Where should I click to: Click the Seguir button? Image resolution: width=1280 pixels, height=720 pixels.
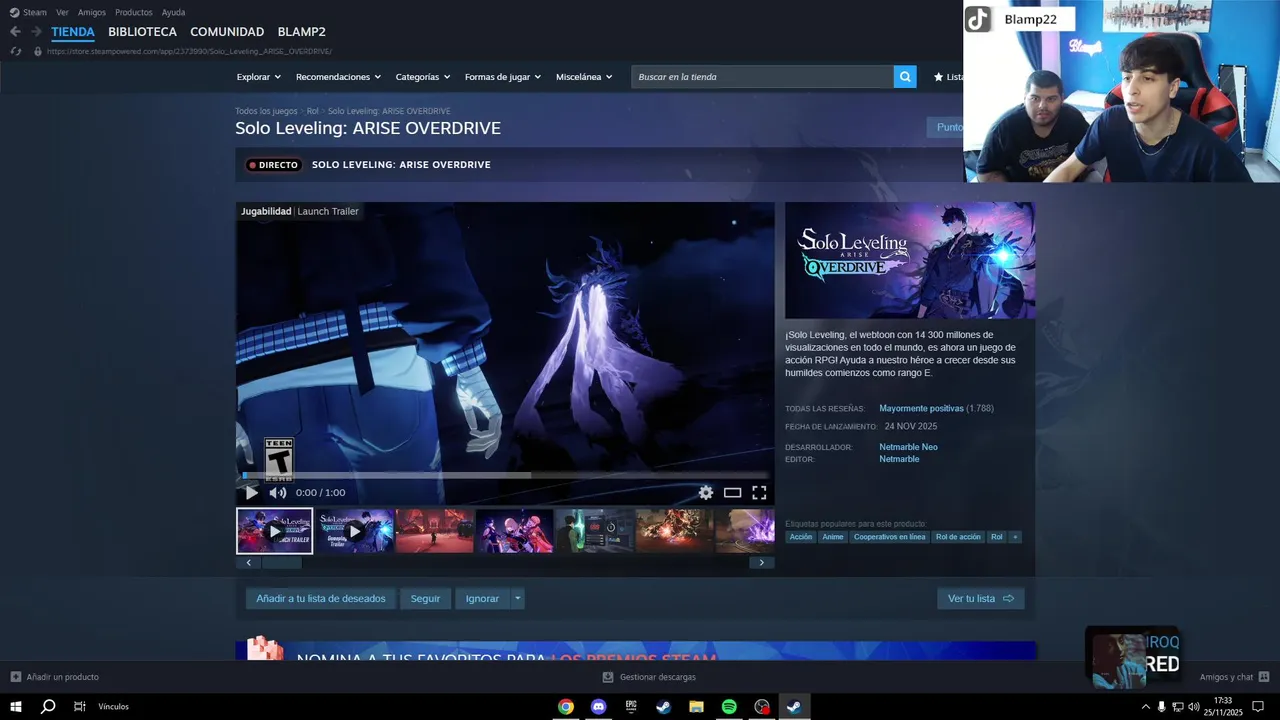425,599
